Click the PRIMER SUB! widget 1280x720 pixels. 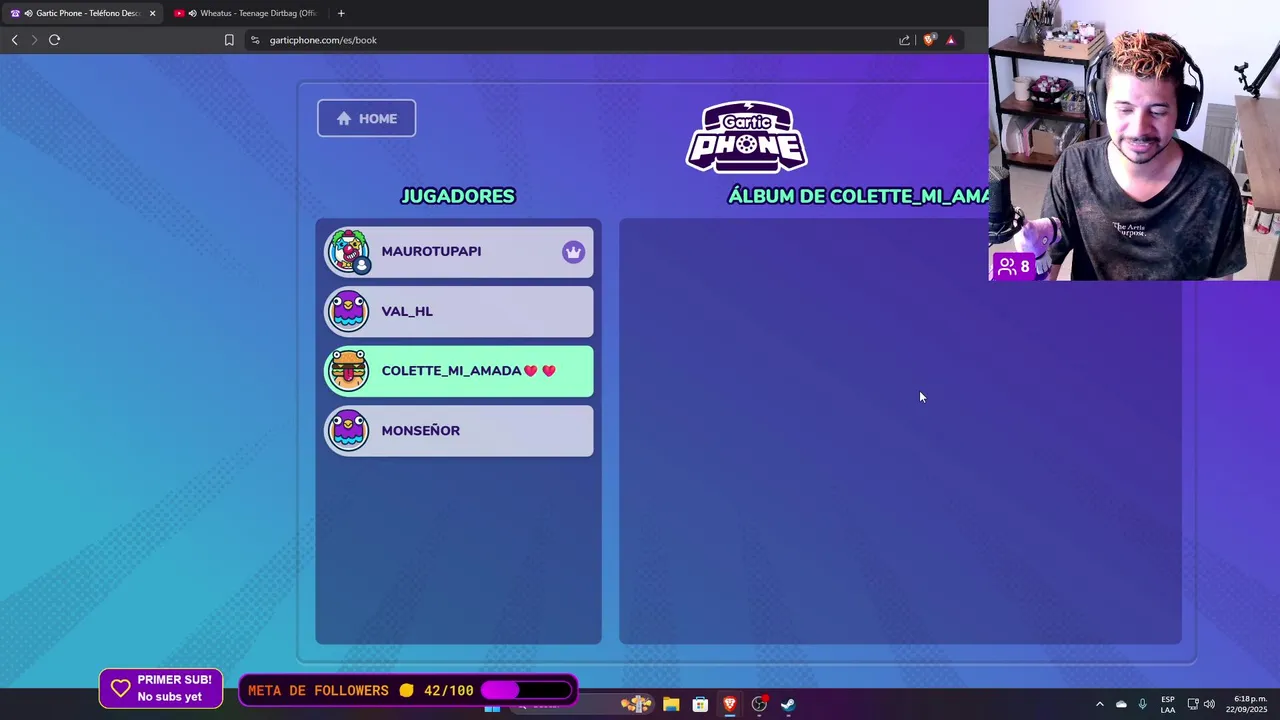161,688
